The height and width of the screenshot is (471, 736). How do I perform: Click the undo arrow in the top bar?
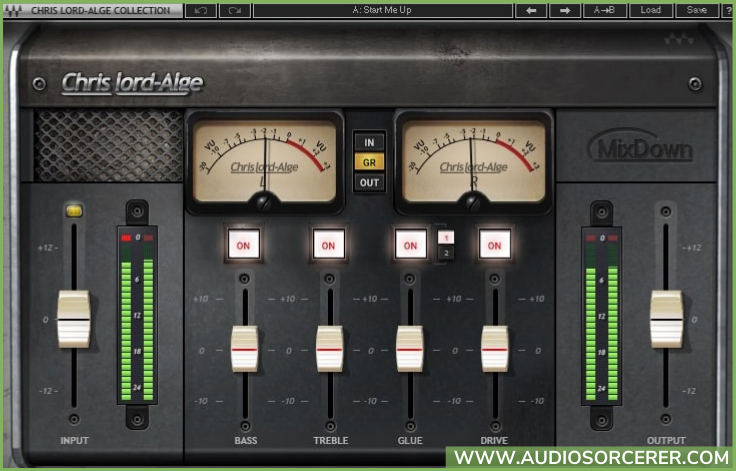tap(201, 10)
